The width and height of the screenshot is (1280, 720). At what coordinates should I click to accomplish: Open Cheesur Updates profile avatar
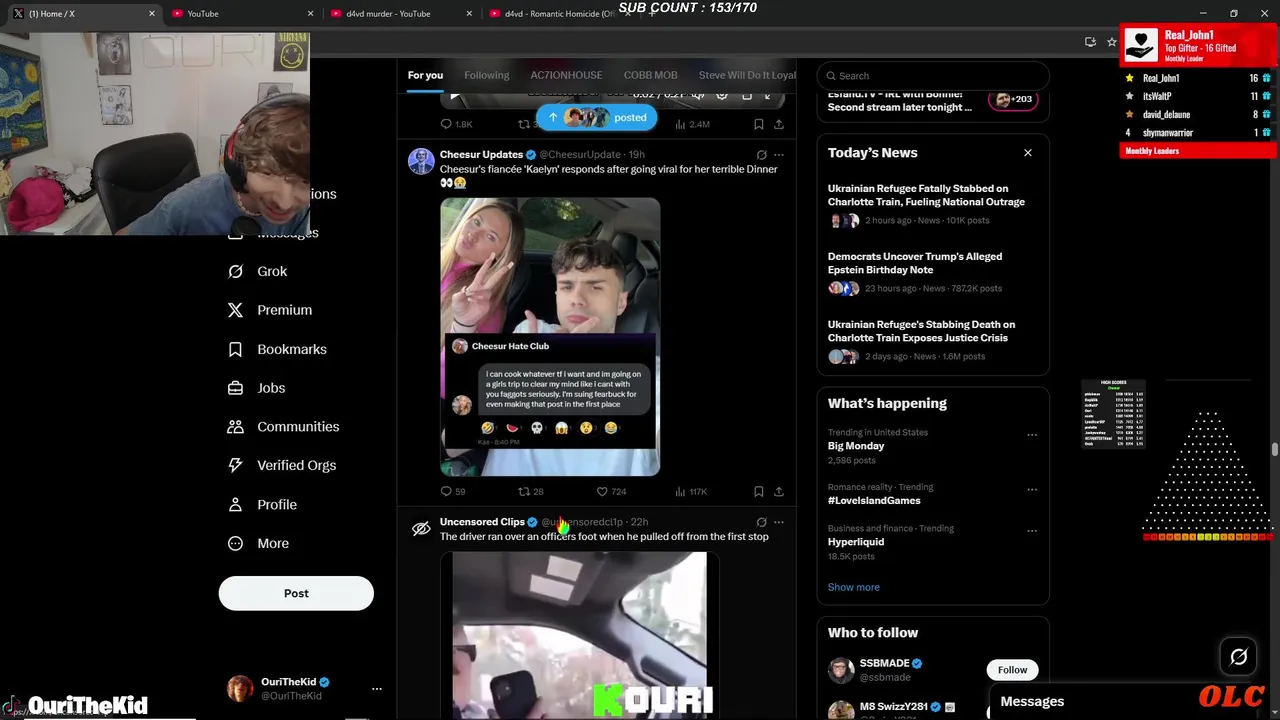pos(421,161)
